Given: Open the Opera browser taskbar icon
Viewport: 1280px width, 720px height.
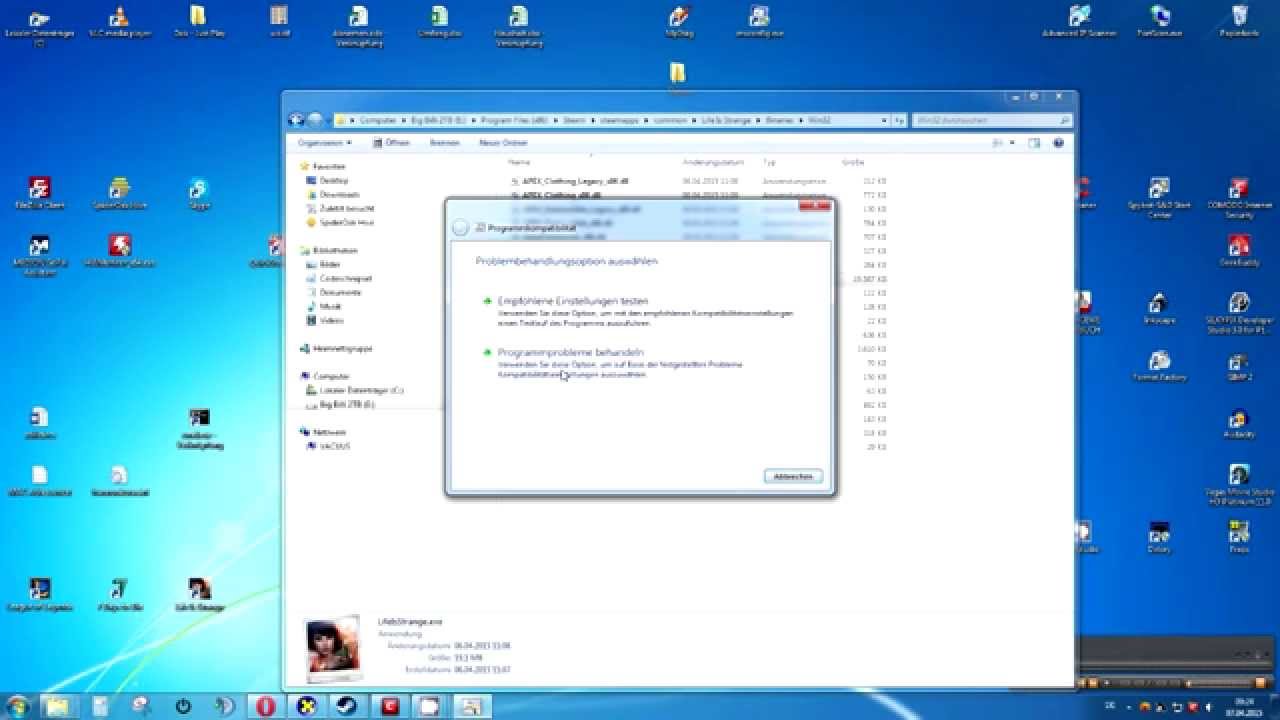Looking at the screenshot, I should pyautogui.click(x=265, y=706).
